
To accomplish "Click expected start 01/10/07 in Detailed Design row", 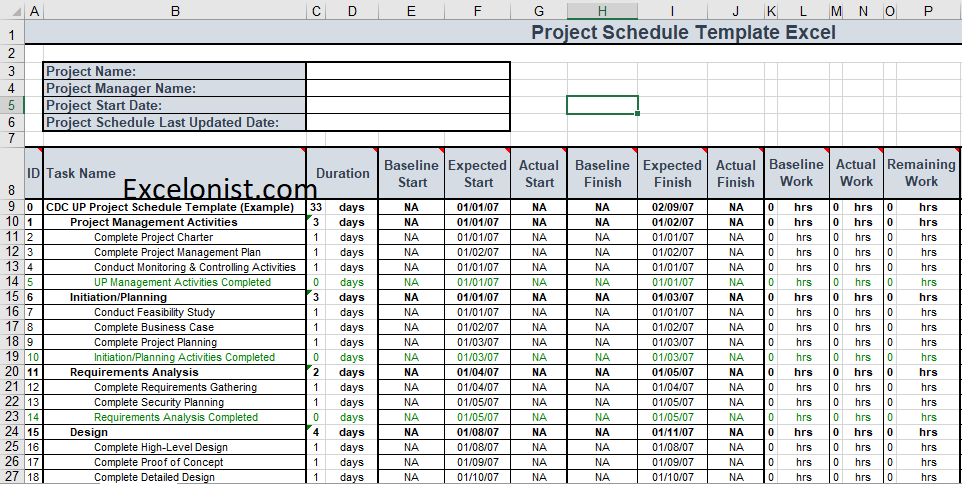I will click(x=477, y=477).
